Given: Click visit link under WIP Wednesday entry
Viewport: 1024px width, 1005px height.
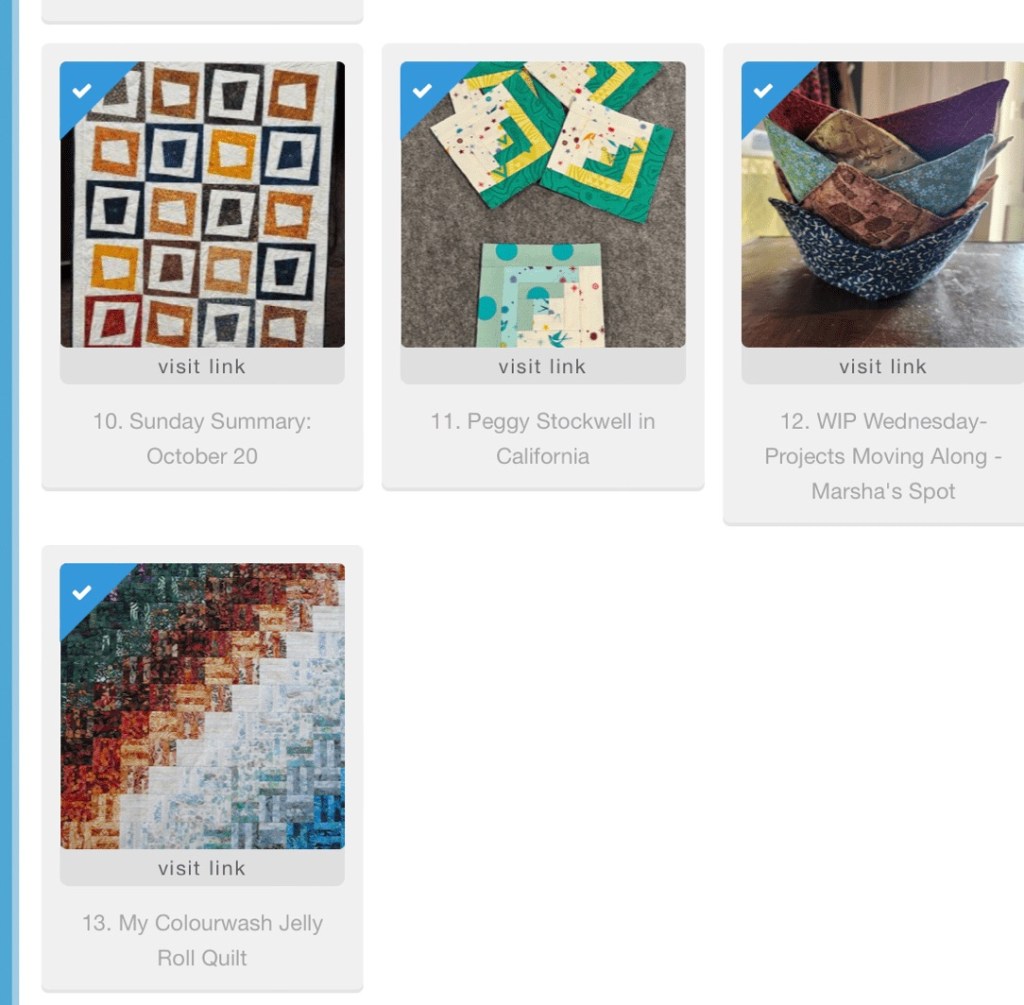Looking at the screenshot, I should pos(883,366).
